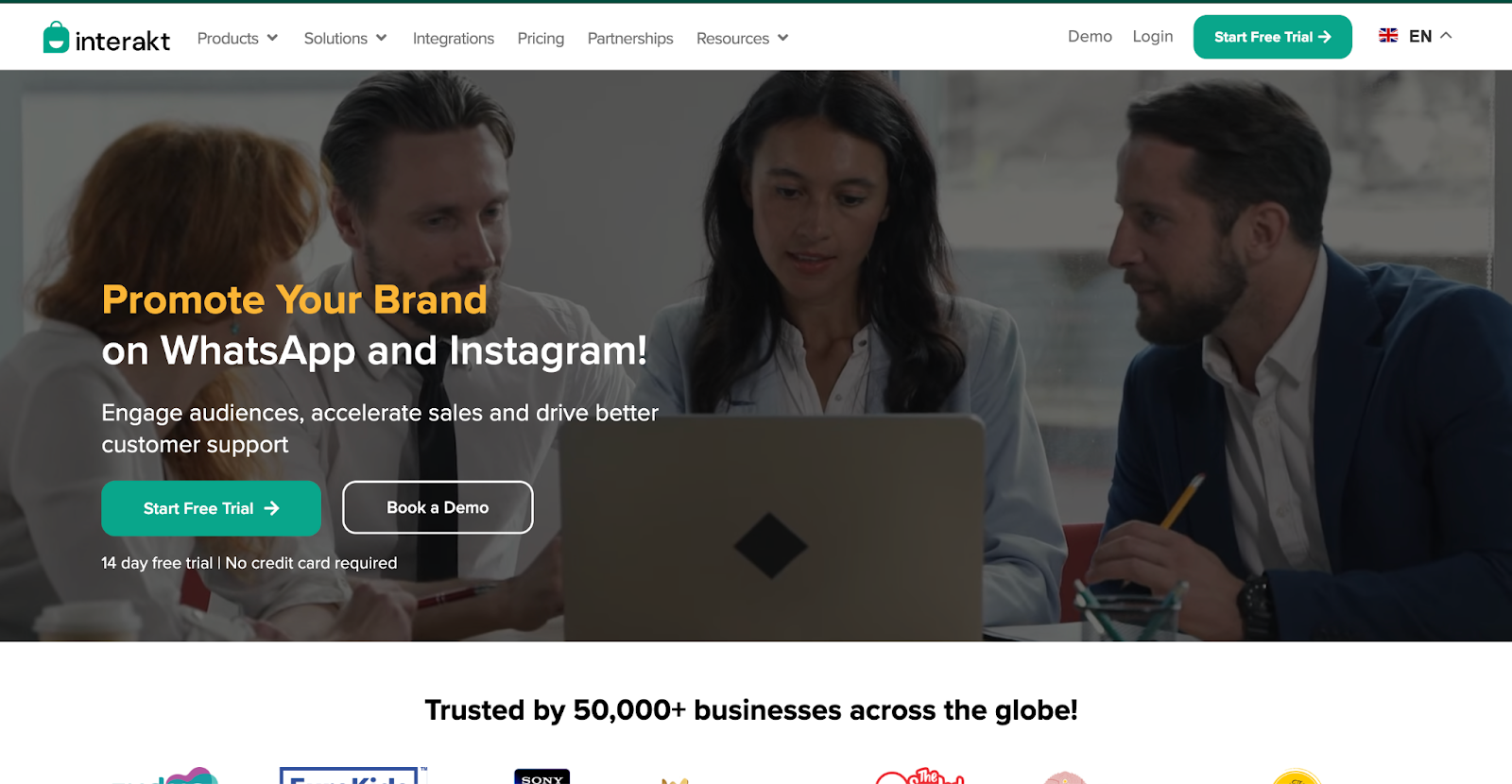The image size is (1512, 784).
Task: Click the Login link
Action: [1153, 36]
